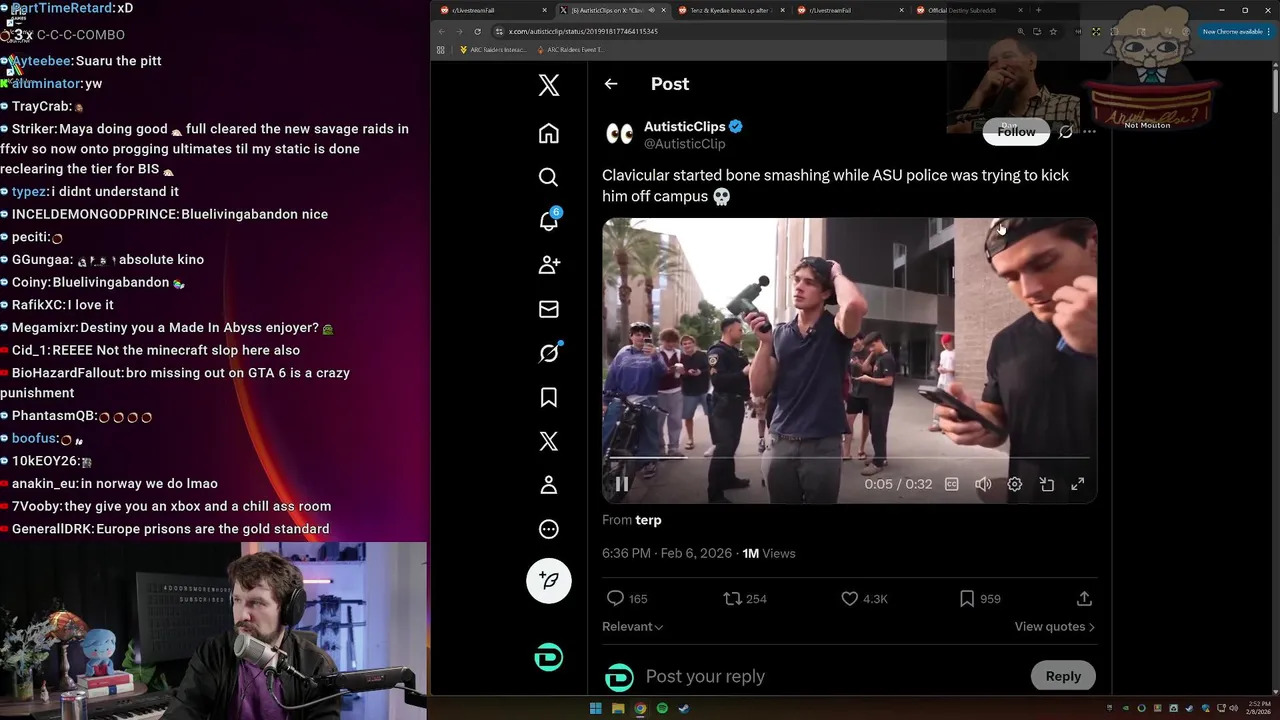
Task: Open Windows Start menu
Action: coord(595,708)
